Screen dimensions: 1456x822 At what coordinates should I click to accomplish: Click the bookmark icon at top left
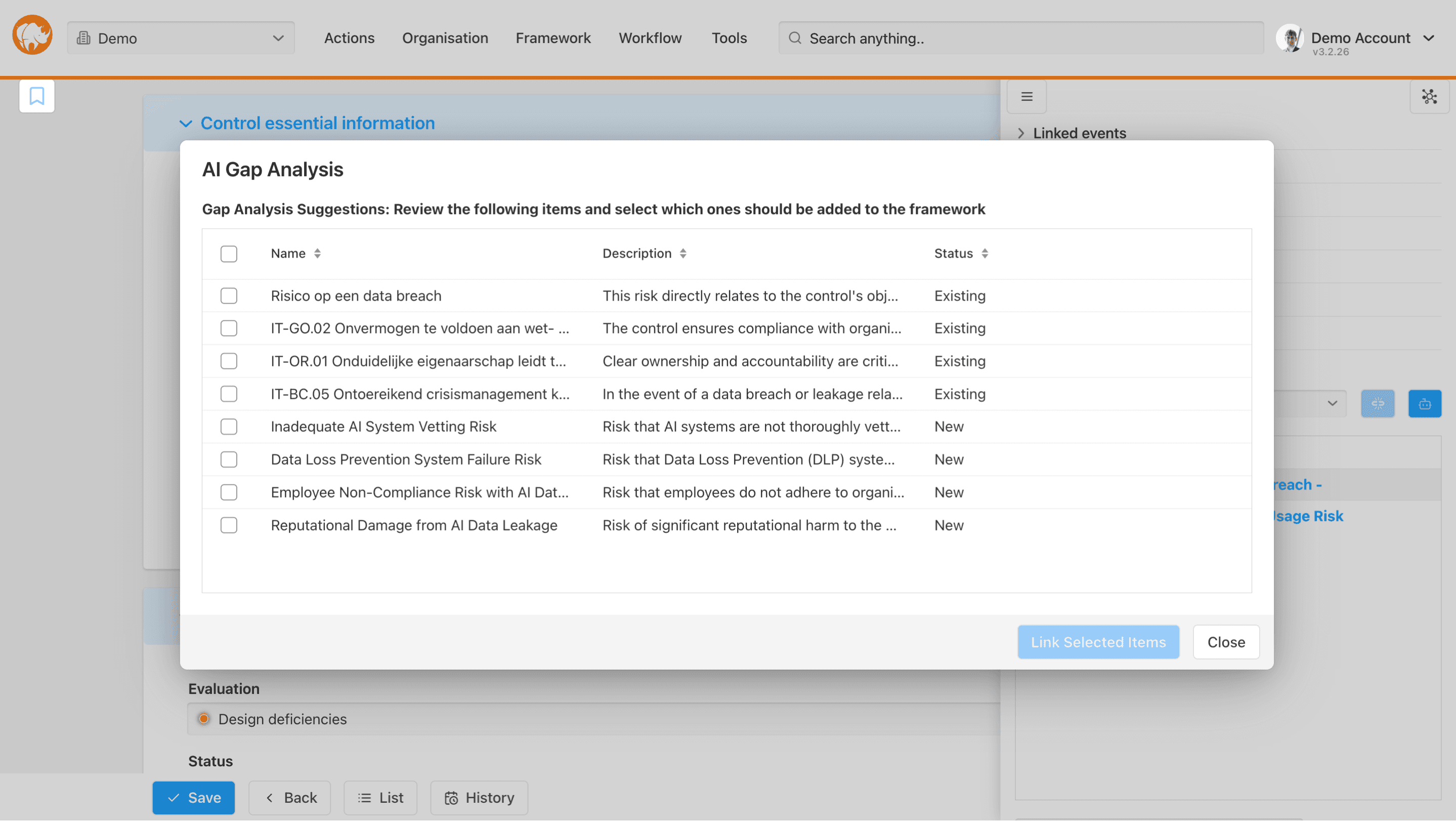pyautogui.click(x=37, y=96)
